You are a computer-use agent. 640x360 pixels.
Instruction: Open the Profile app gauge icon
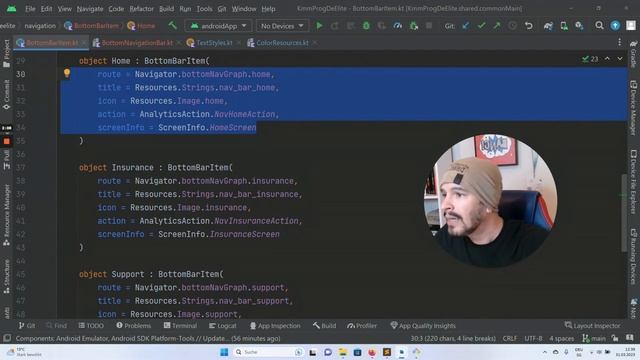[x=398, y=26]
